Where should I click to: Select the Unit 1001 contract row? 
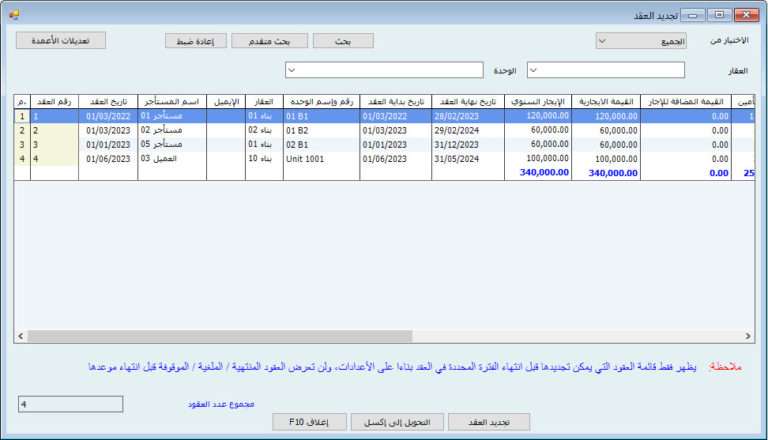click(320, 158)
